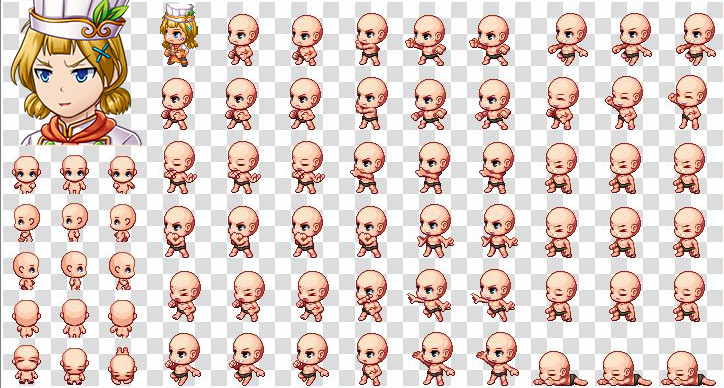This screenshot has height=388, width=724.
Task: Select the first front-facing small walking sprite
Action: point(26,175)
